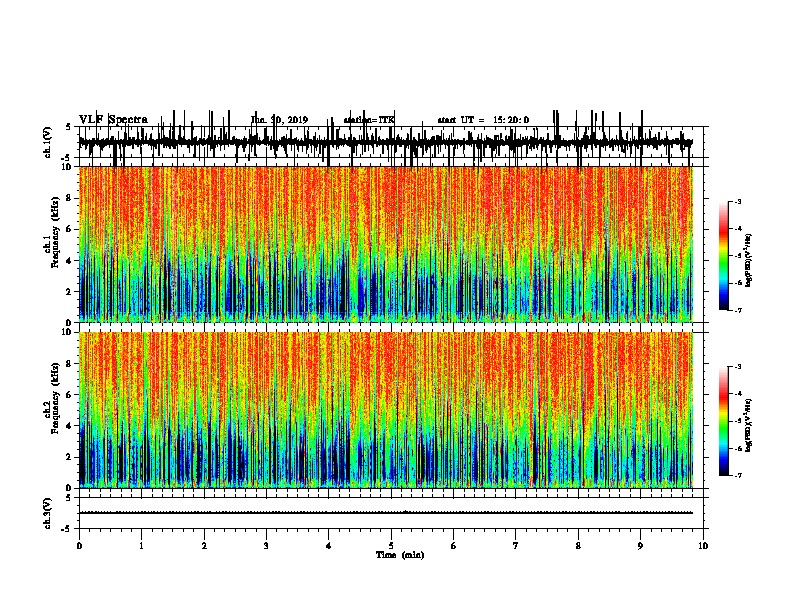Click ch.1 frequency tick label "8"

point(70,198)
